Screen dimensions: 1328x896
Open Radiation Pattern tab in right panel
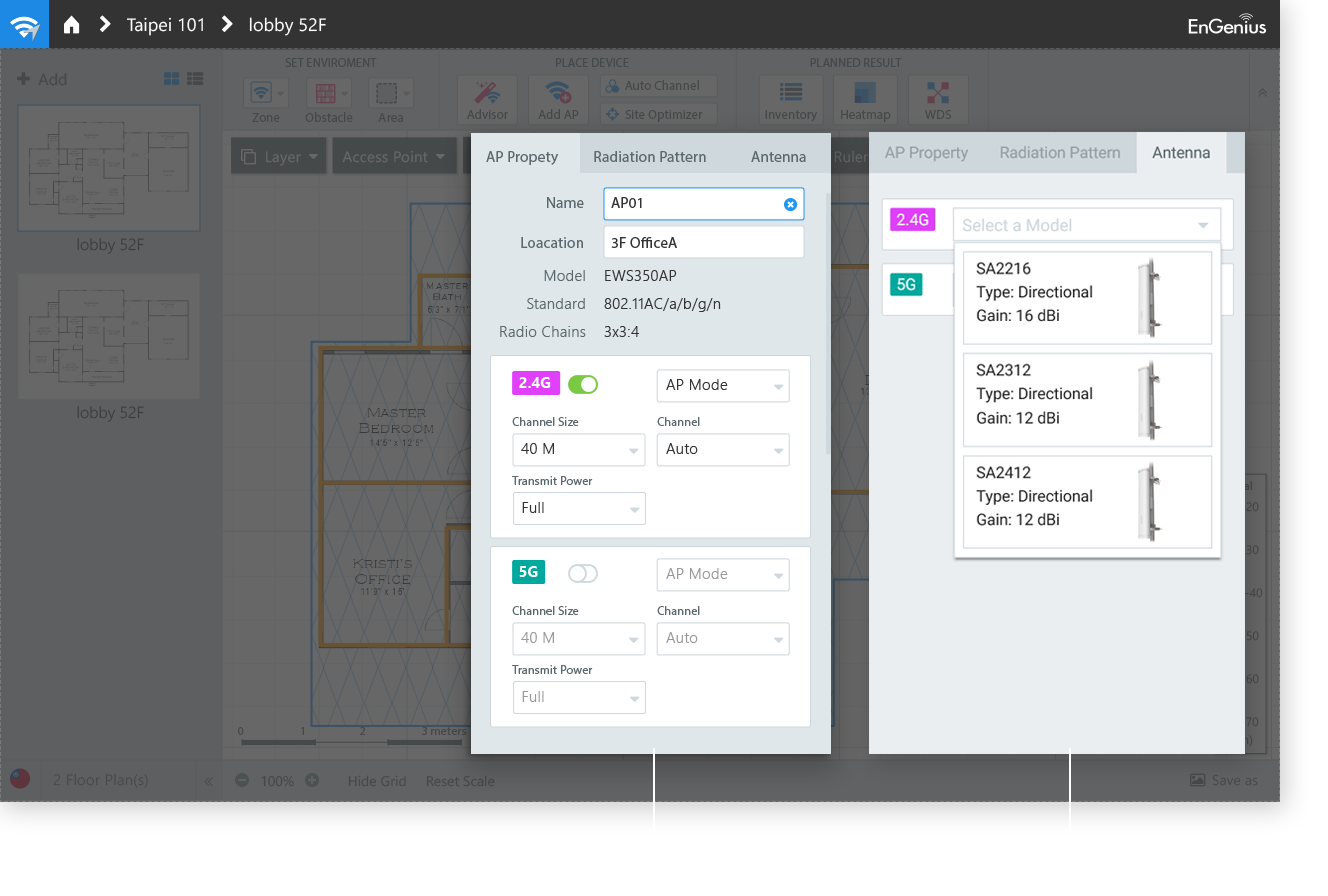click(x=1060, y=153)
